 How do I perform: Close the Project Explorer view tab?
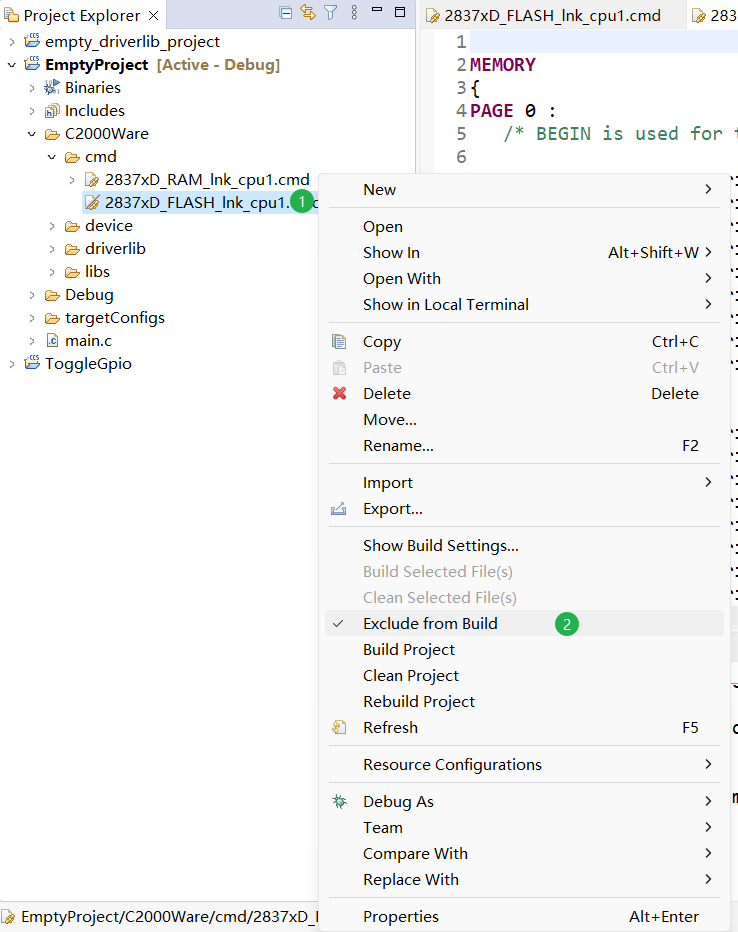point(154,15)
